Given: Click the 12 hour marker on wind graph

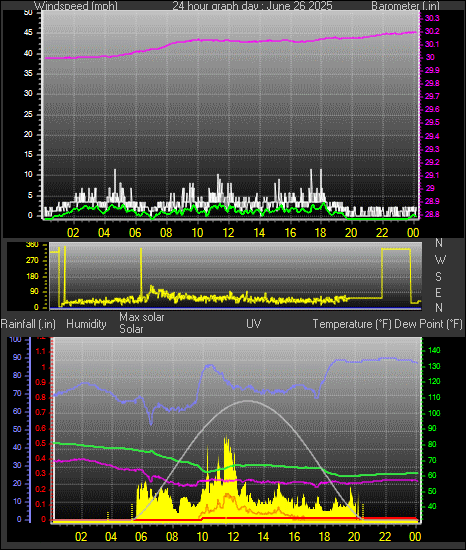Looking at the screenshot, I should 228,232.
